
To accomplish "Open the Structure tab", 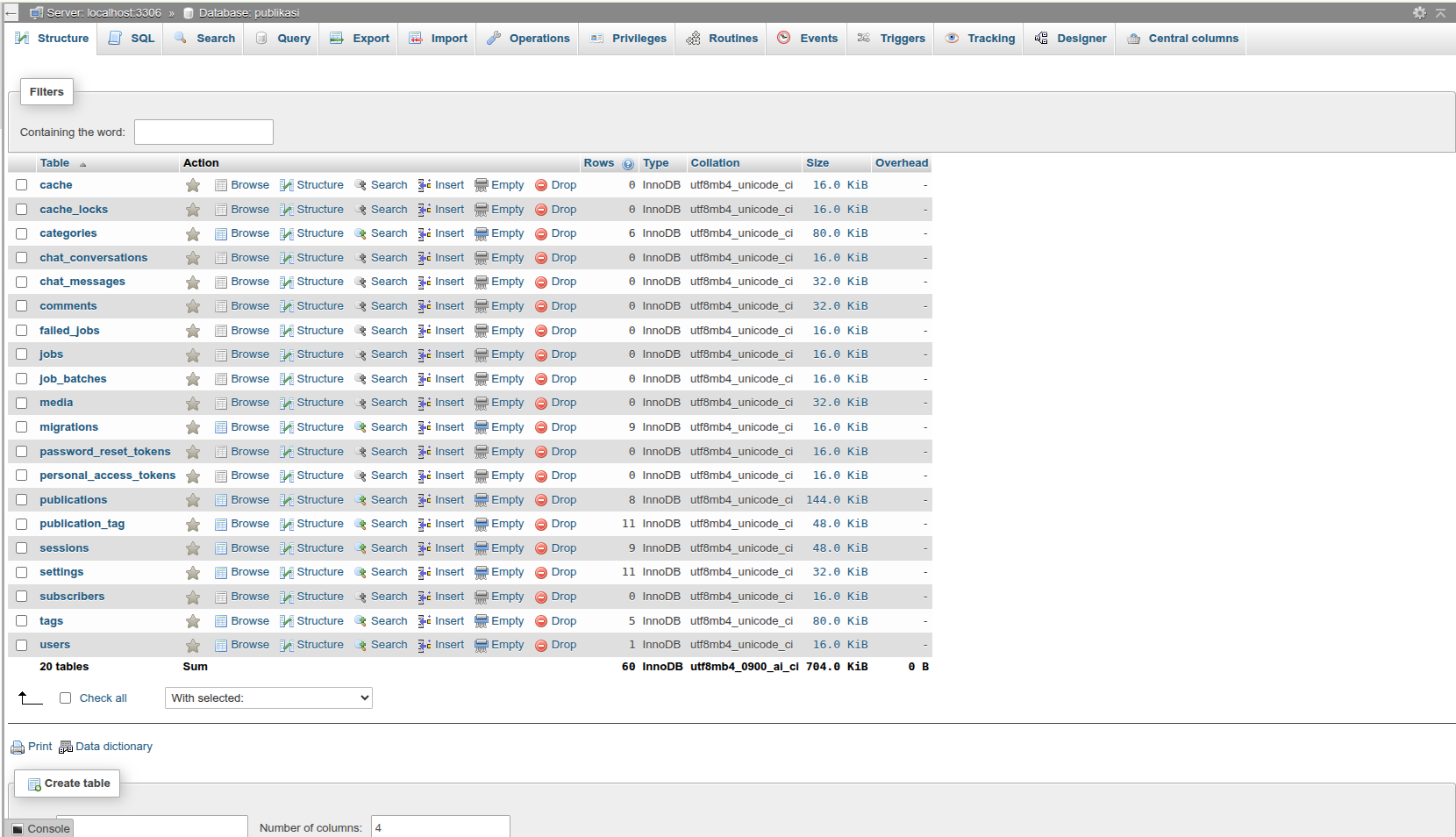I will (52, 39).
